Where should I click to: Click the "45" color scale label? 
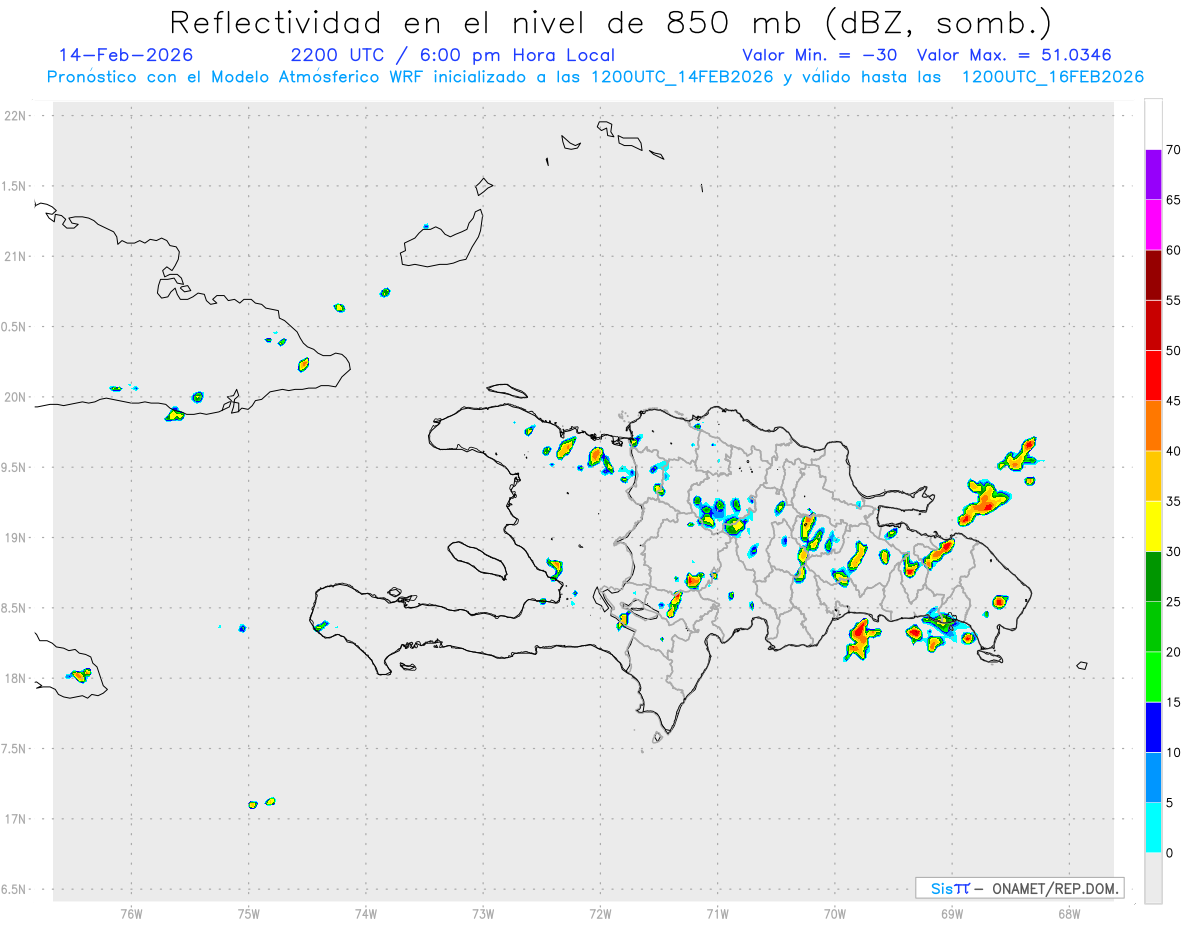coord(1173,401)
